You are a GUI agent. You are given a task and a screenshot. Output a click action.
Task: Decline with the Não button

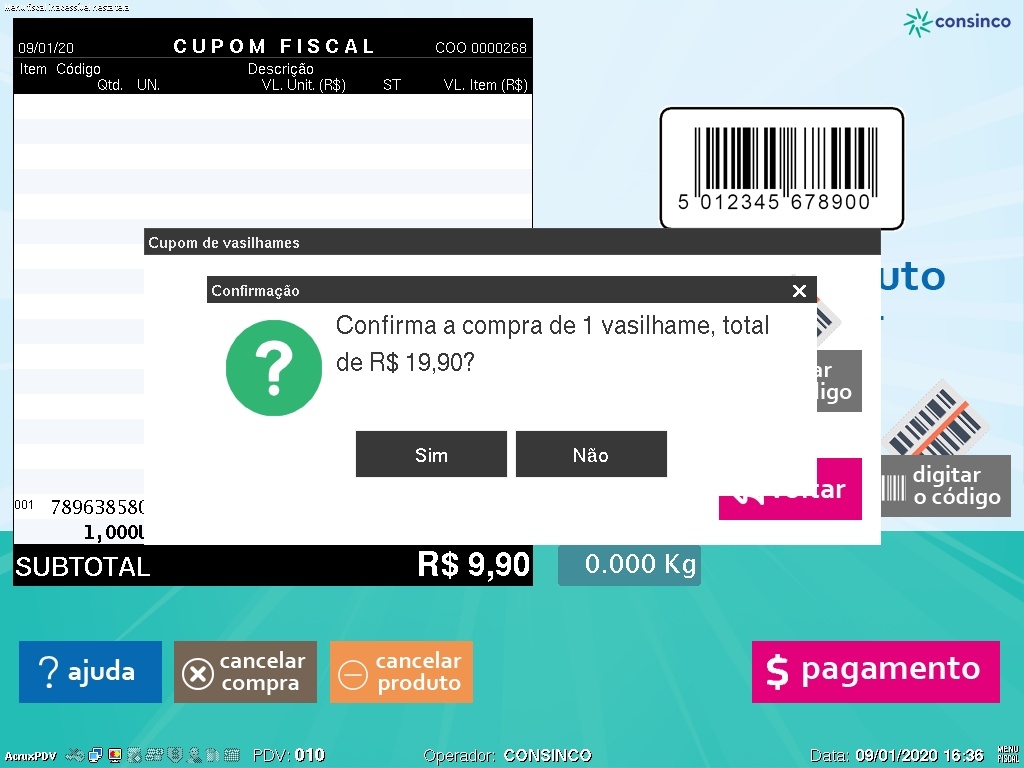tap(591, 454)
